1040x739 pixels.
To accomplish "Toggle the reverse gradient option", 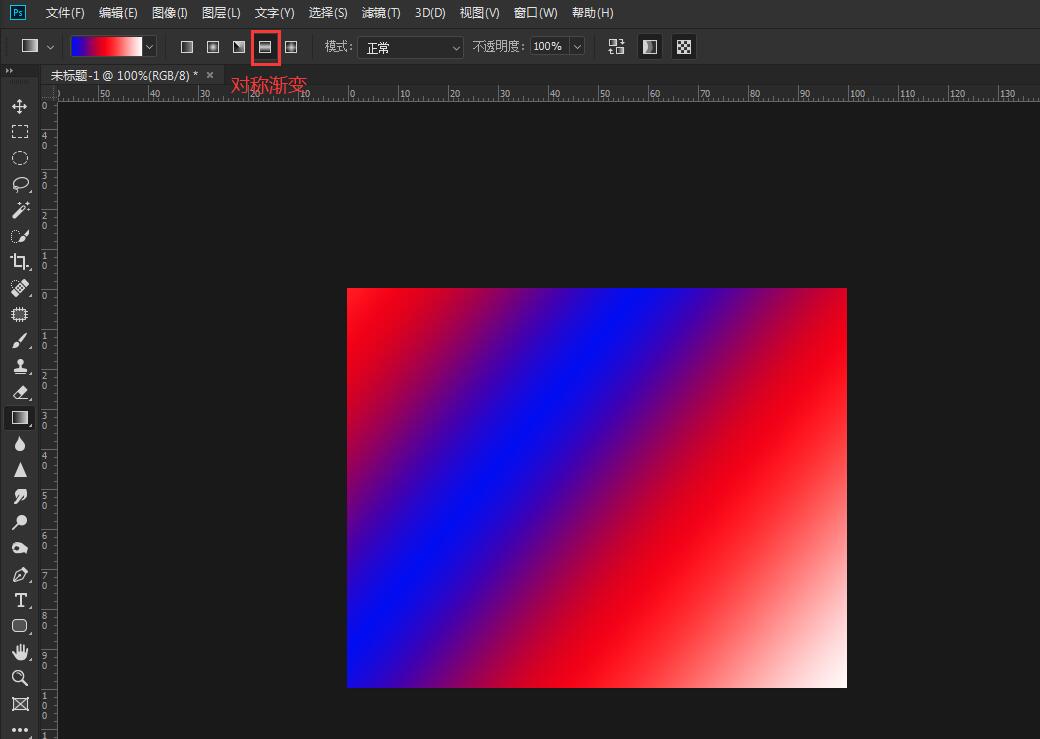I will point(616,47).
